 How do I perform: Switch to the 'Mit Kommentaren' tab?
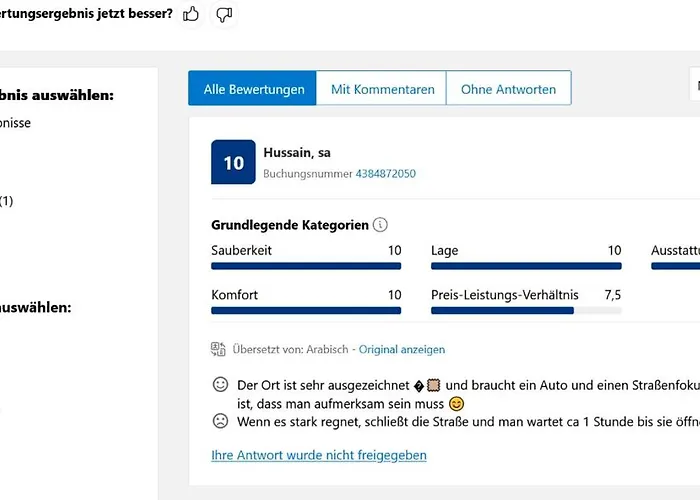coord(382,89)
